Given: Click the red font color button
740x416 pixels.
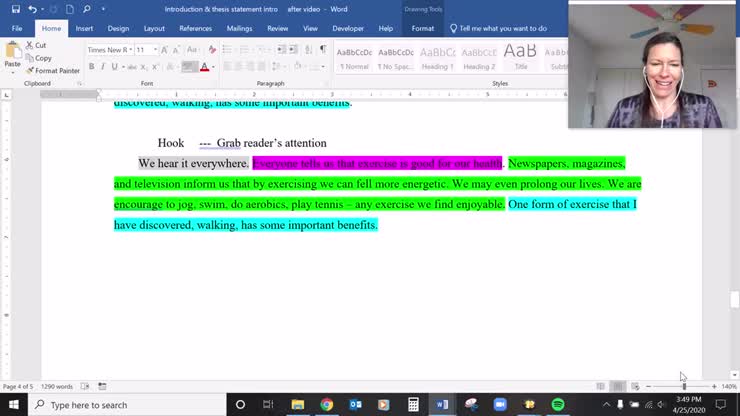Looking at the screenshot, I should 205,67.
